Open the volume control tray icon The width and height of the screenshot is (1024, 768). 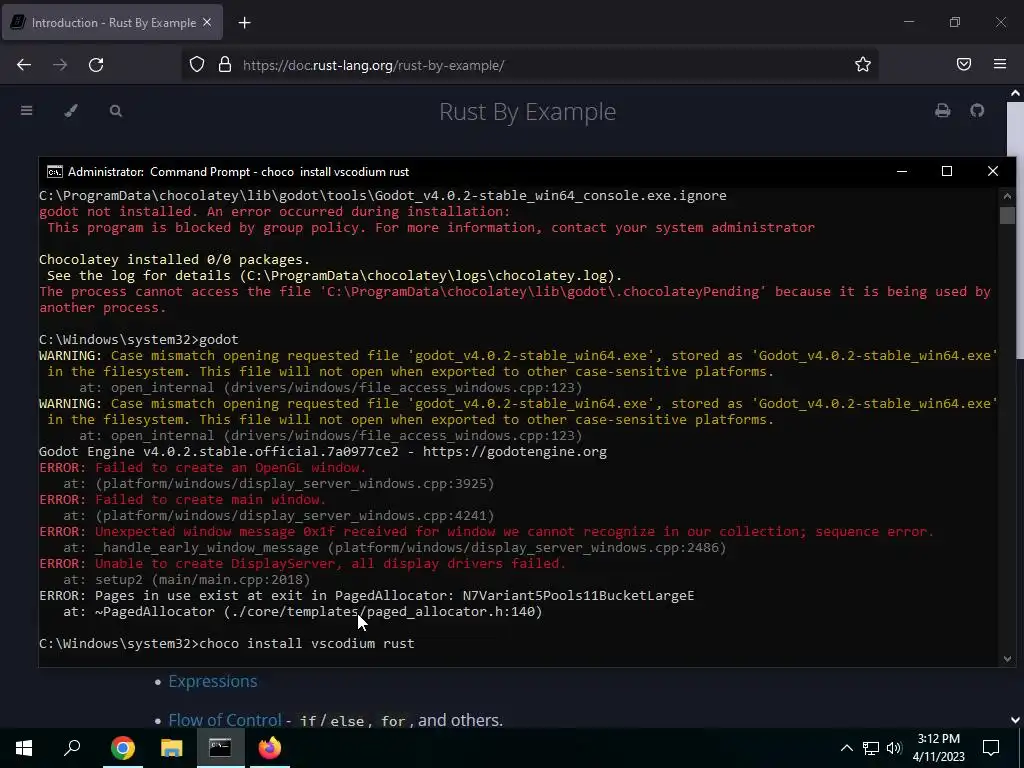click(894, 748)
